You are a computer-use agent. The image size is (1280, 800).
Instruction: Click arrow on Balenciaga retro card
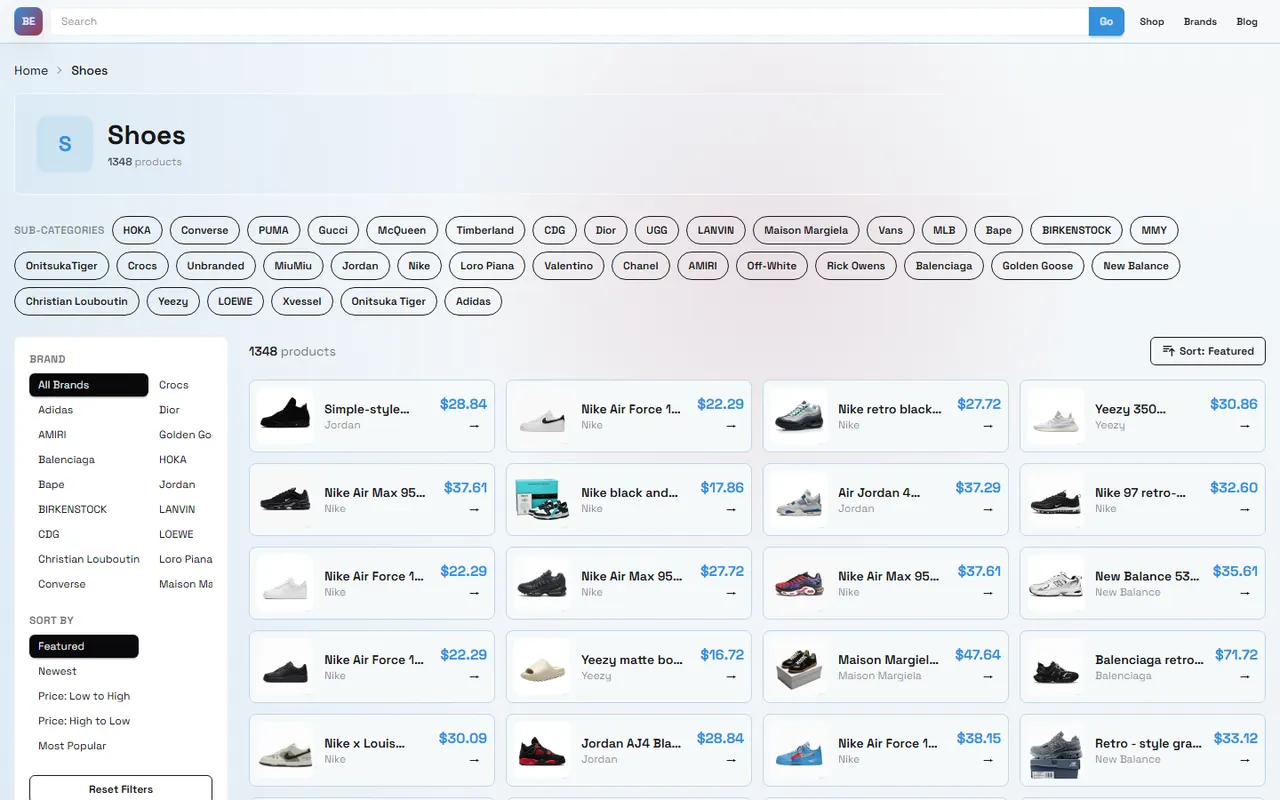[1245, 676]
